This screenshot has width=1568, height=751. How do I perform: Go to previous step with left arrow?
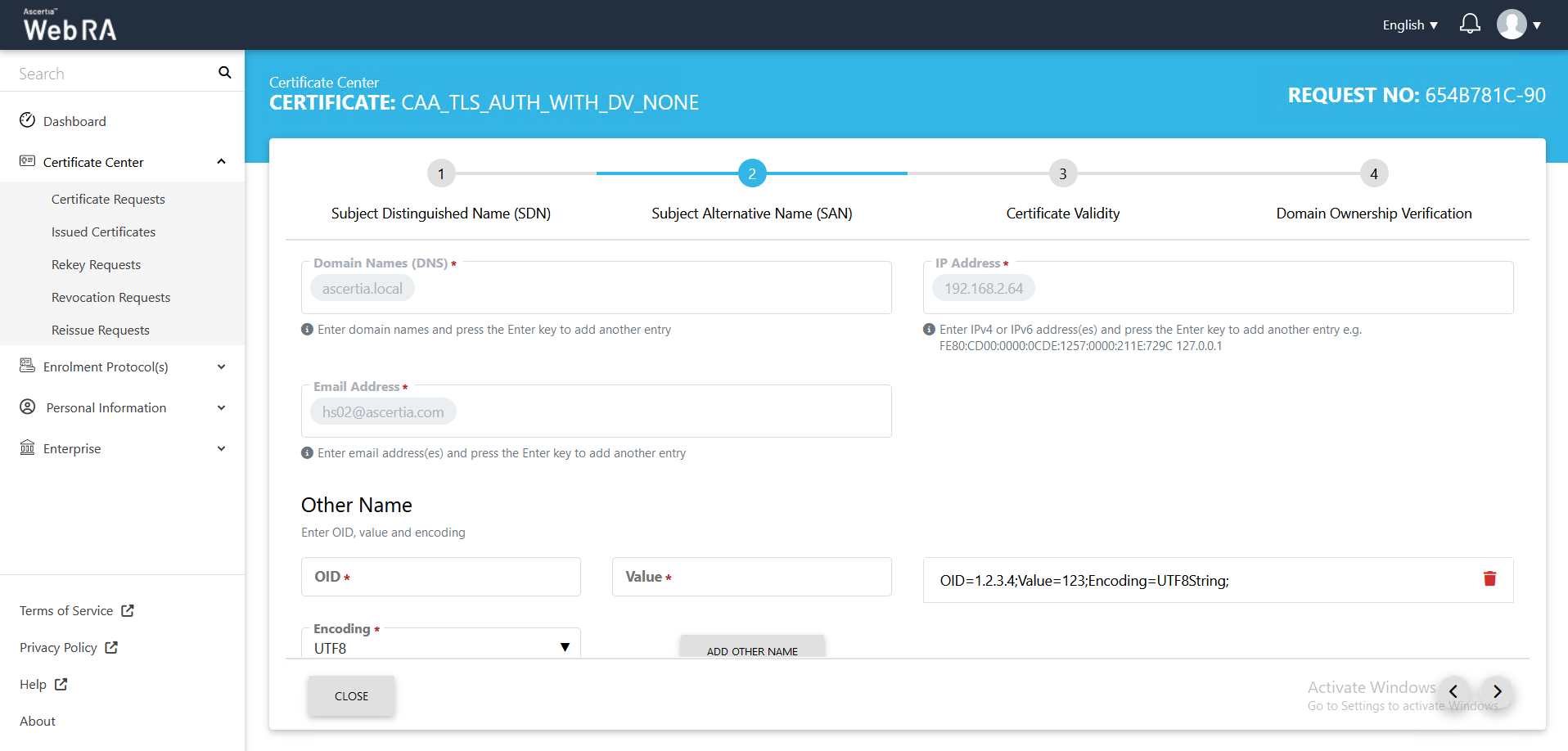tap(1453, 691)
